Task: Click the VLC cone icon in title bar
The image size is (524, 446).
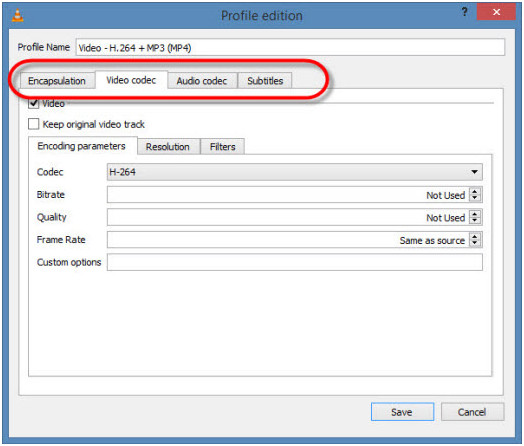Action: (17, 15)
